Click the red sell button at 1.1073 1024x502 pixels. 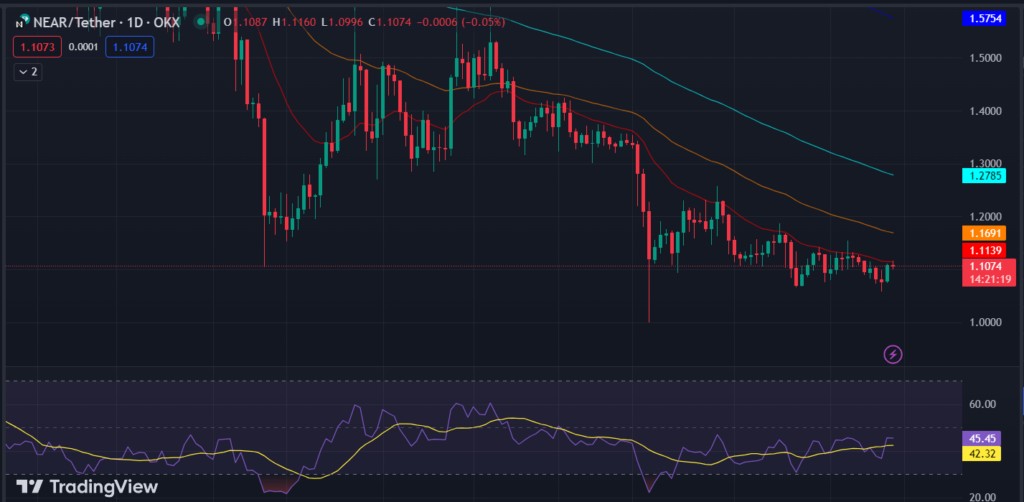(38, 47)
